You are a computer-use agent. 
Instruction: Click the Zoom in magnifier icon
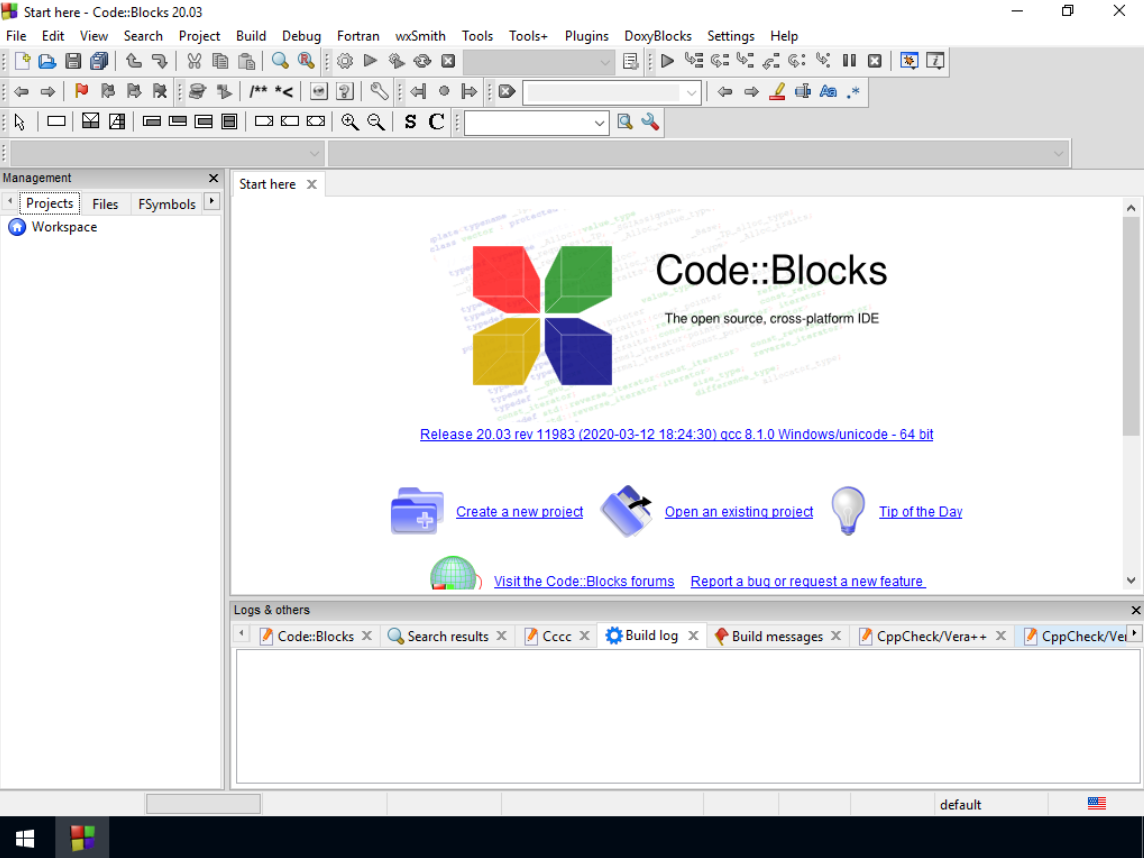349,123
